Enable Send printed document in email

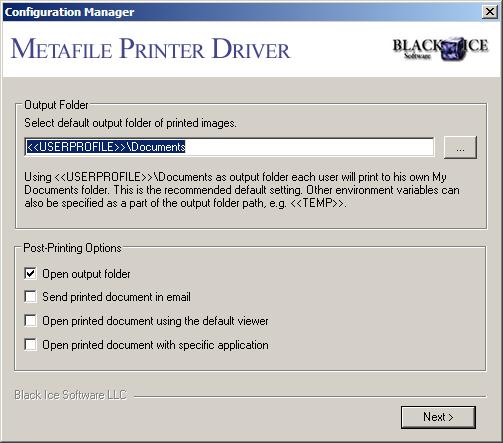pos(30,297)
